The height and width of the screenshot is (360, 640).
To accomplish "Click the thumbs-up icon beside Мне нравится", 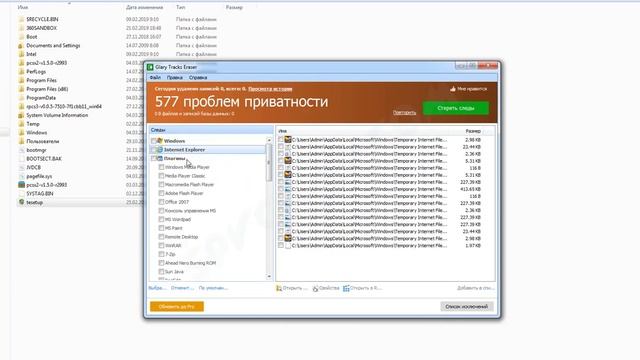I will tap(453, 89).
